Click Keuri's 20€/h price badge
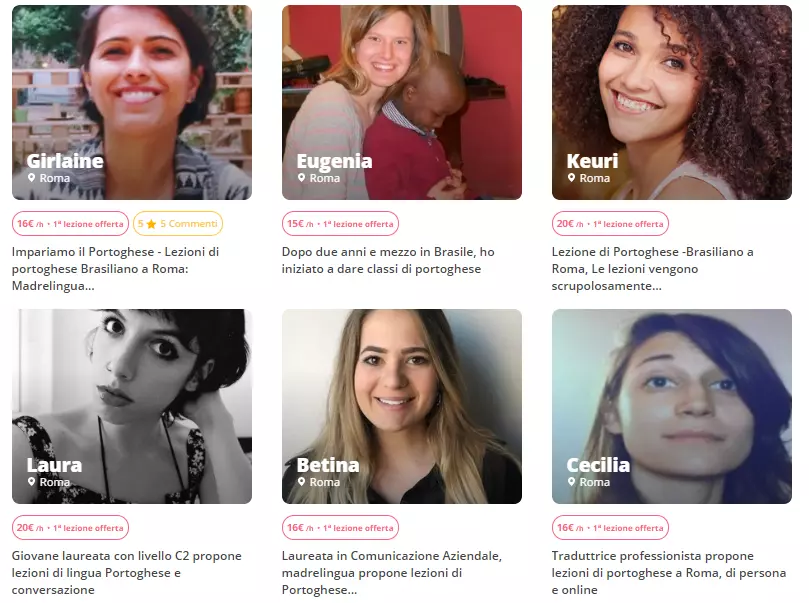809x603 pixels. click(x=610, y=224)
